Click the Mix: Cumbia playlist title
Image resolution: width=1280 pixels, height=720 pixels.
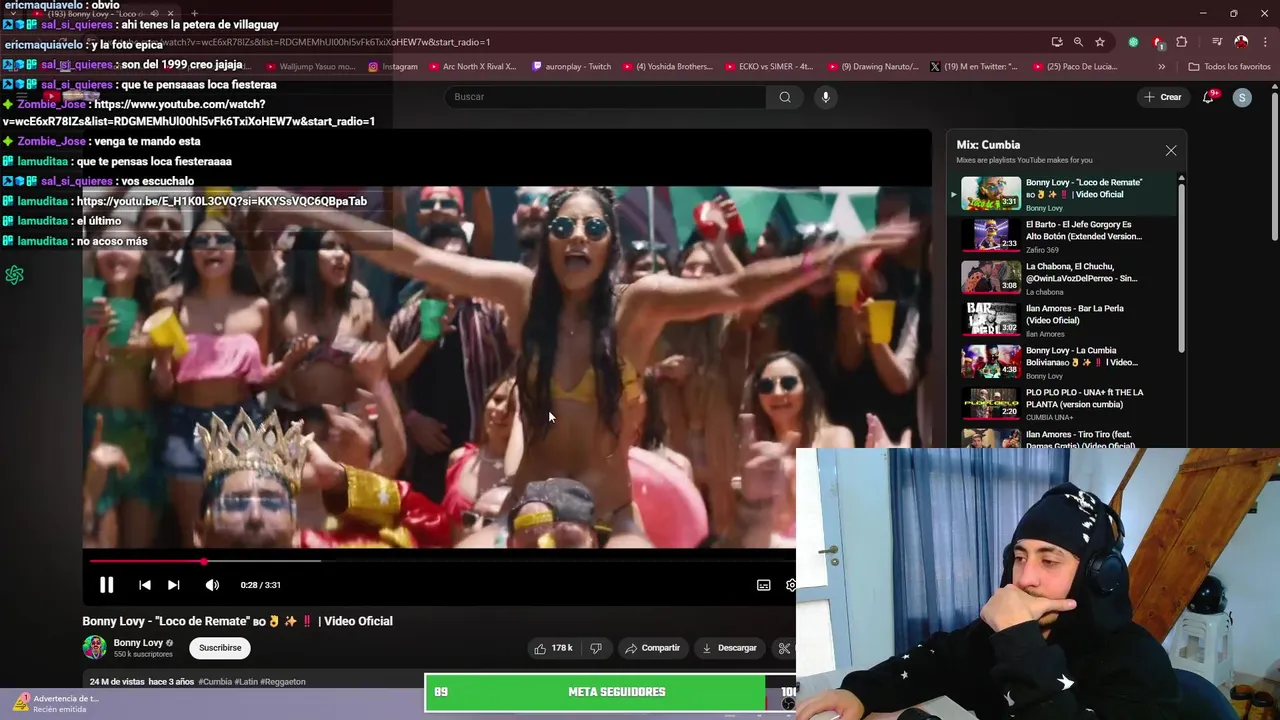[x=988, y=145]
